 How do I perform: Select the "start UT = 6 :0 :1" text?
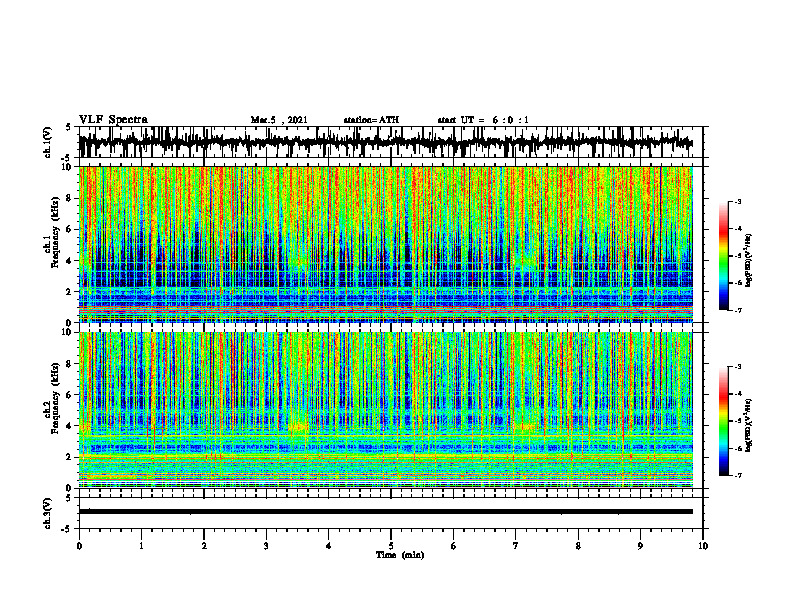click(483, 120)
